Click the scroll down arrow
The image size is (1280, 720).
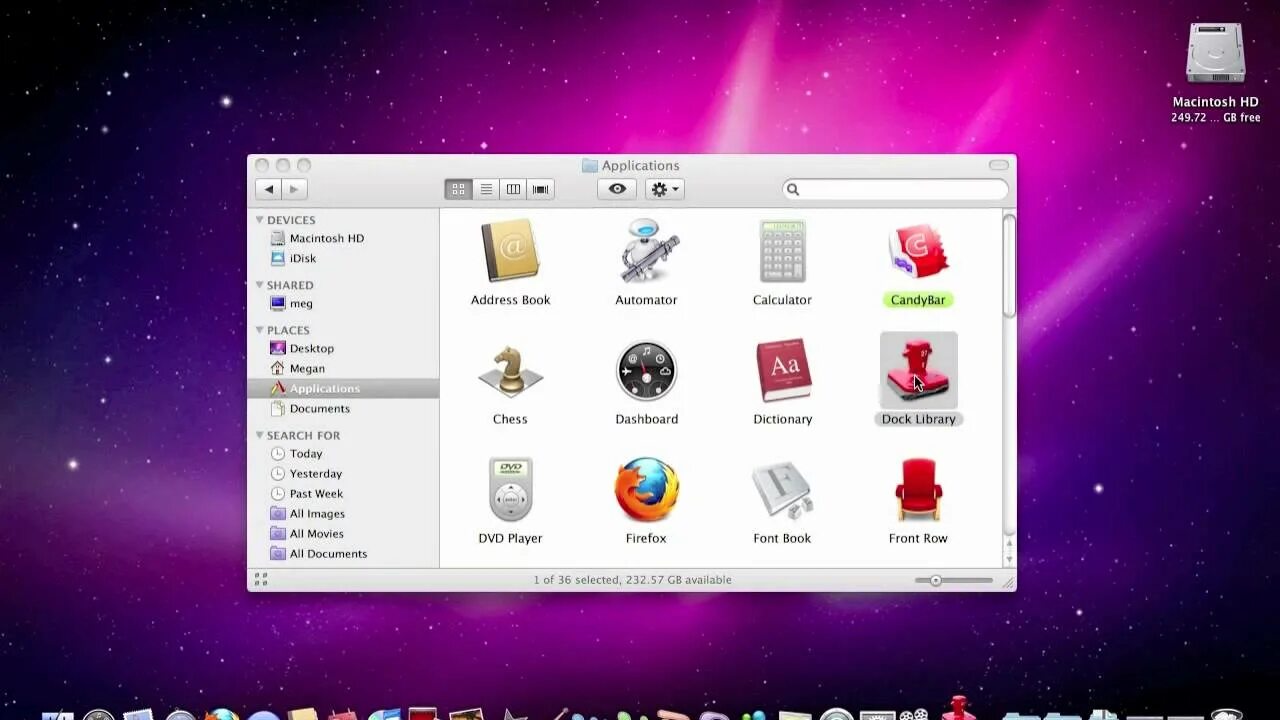[x=1009, y=560]
